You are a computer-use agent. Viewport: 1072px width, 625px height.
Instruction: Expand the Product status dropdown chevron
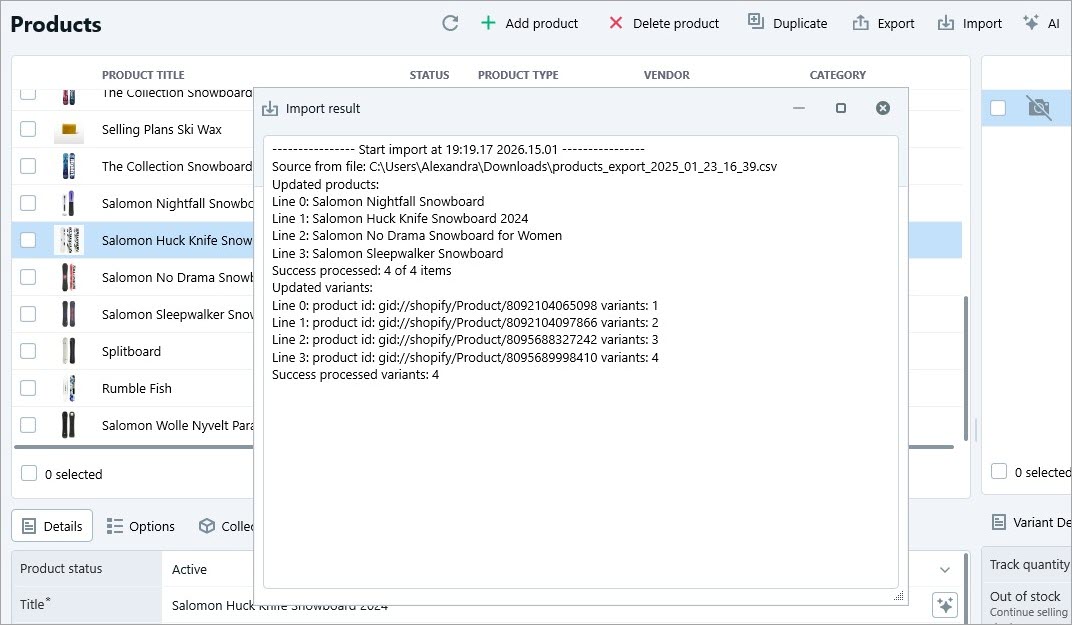944,568
